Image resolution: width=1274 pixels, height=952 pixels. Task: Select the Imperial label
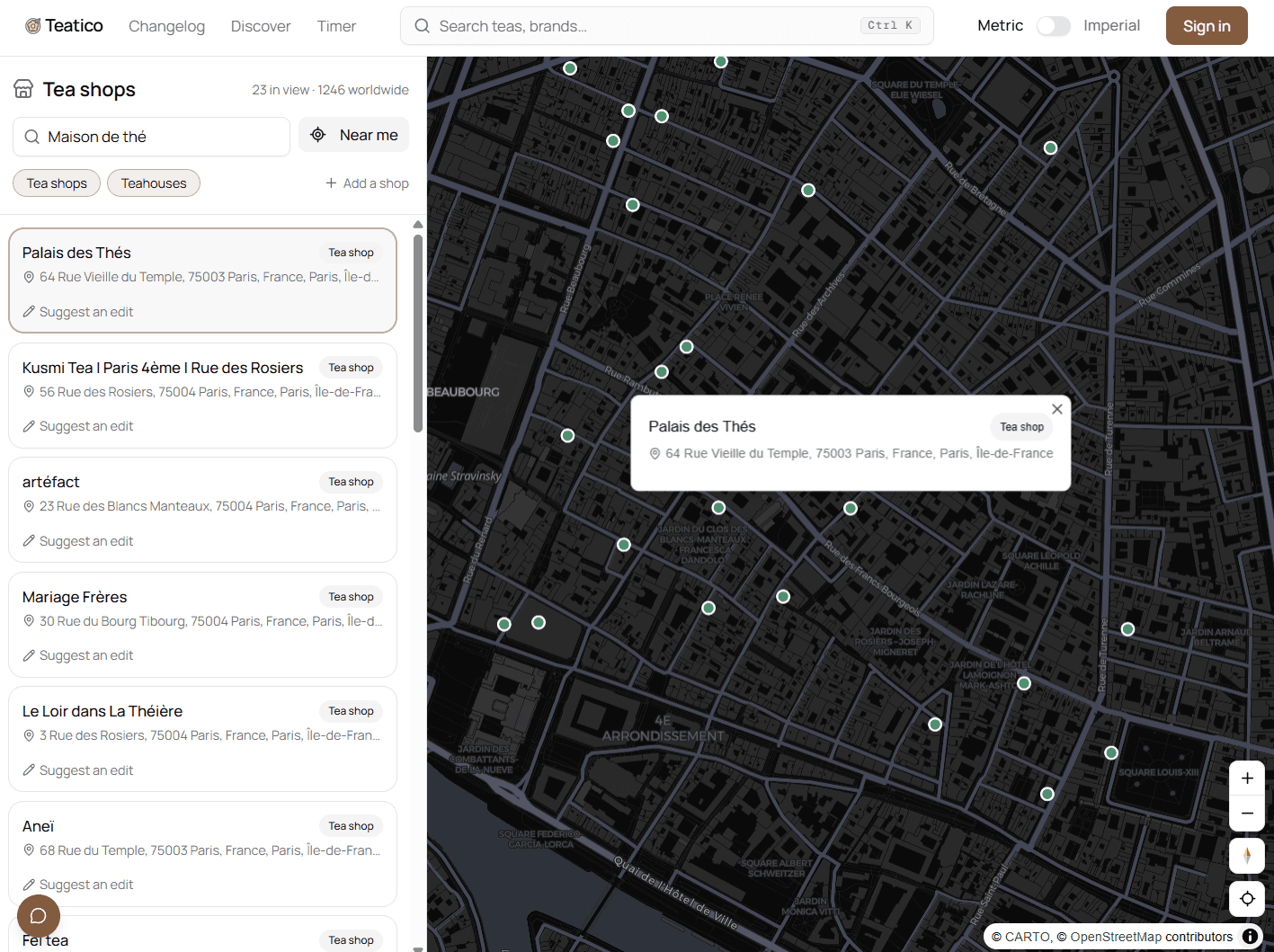pos(1111,25)
